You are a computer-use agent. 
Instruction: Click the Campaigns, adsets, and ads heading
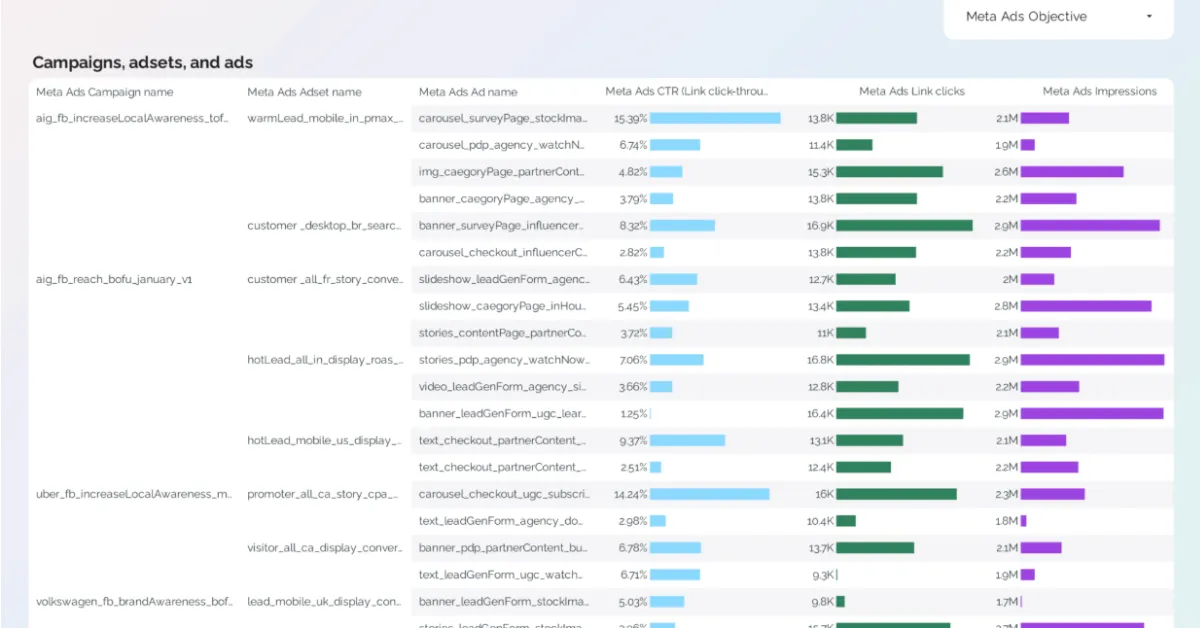(144, 62)
